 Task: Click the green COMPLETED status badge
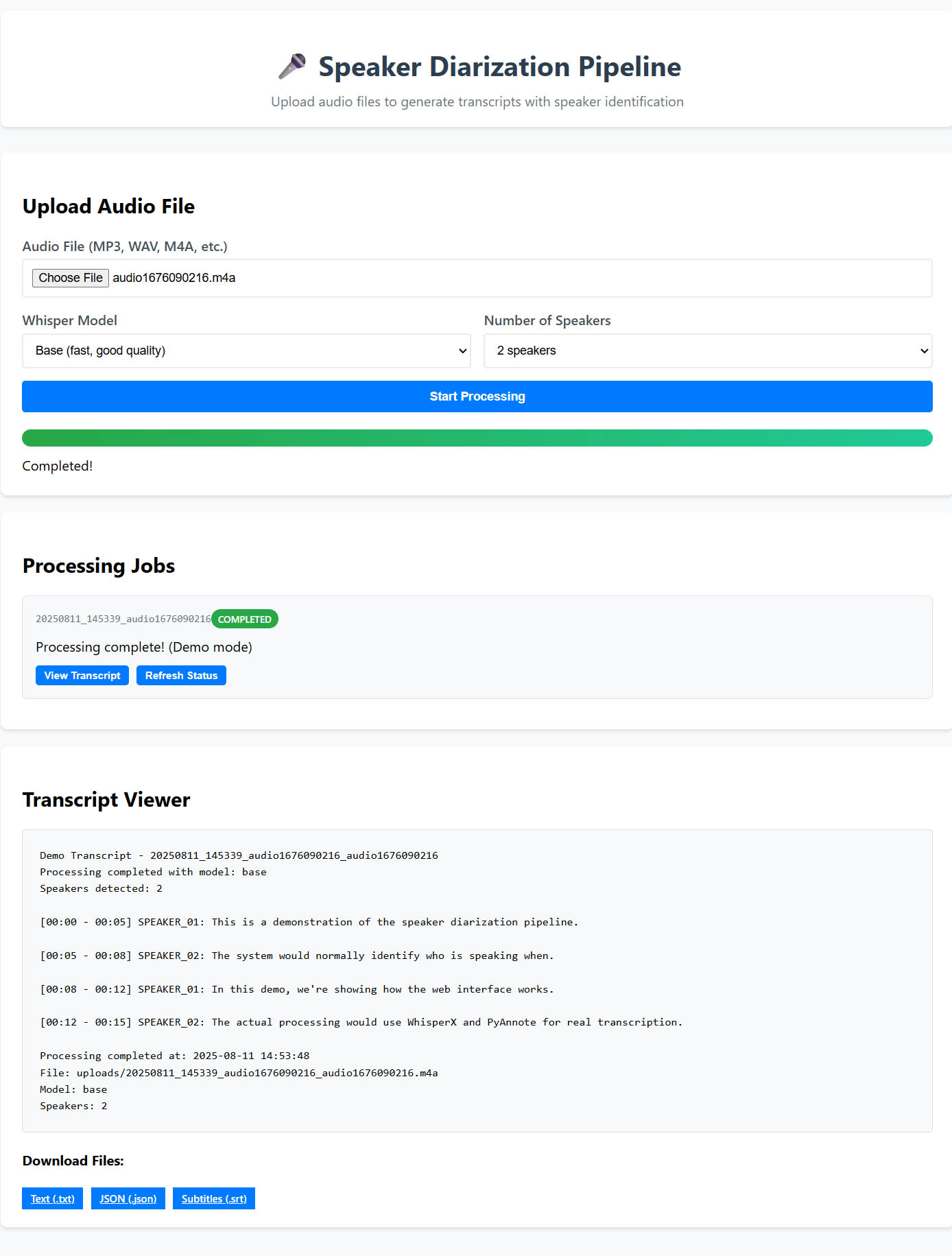coord(244,619)
